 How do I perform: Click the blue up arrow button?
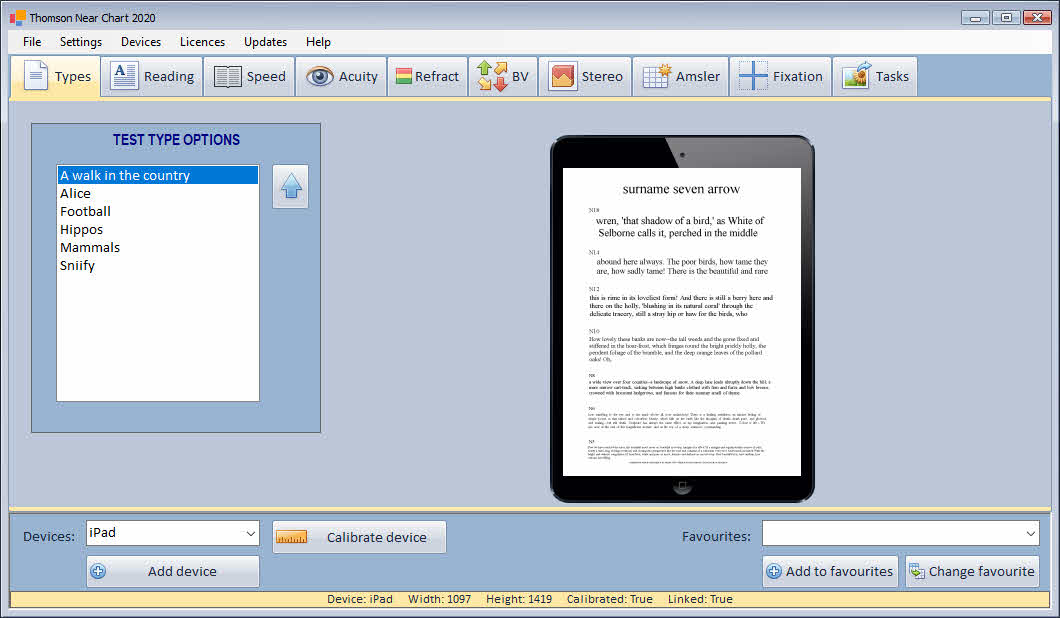[291, 187]
